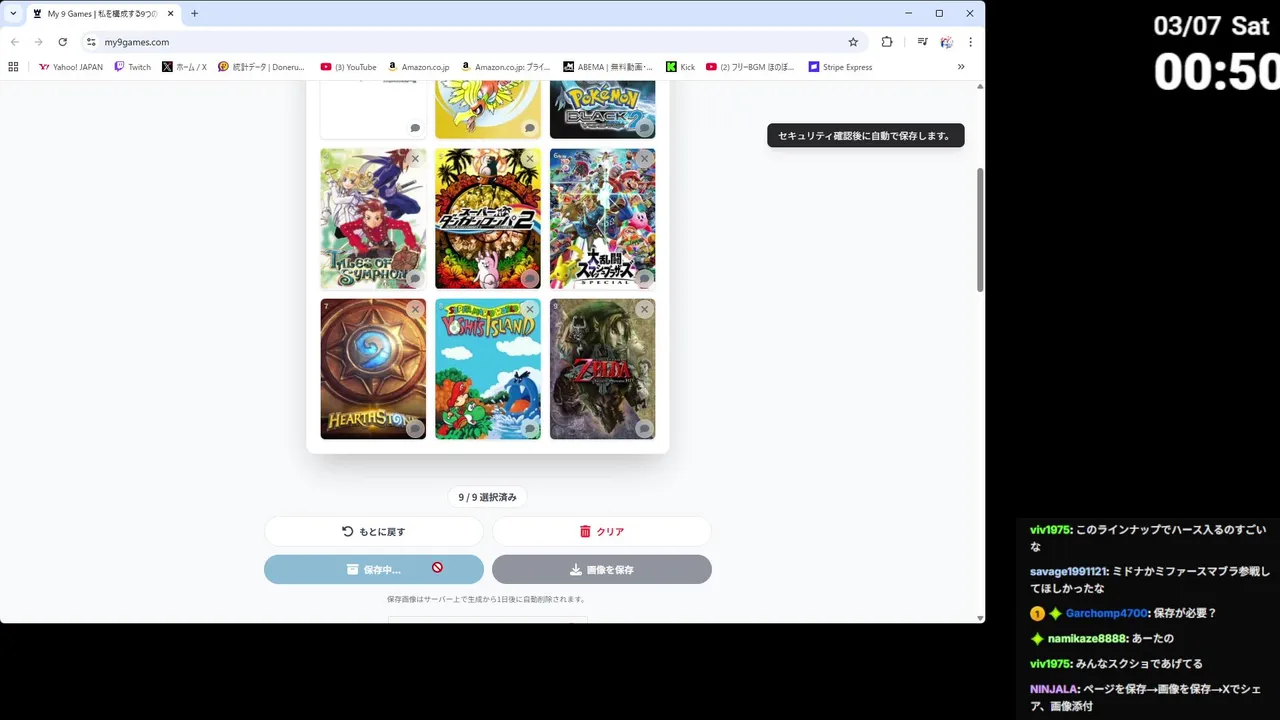This screenshot has height=720, width=1280.
Task: Open Yahoo! JAPAN bookmark
Action: 70,67
